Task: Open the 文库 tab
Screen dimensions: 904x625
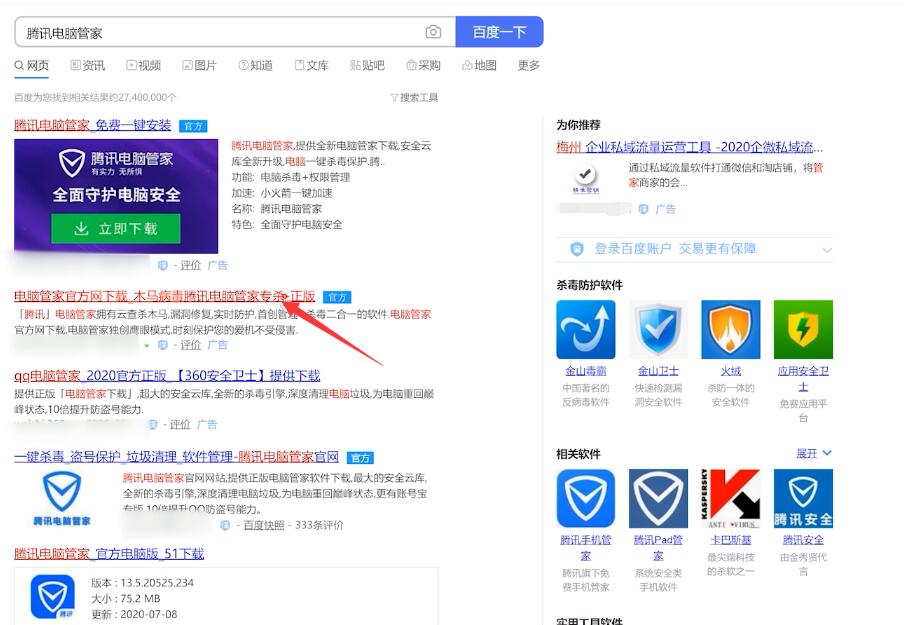Action: (311, 66)
